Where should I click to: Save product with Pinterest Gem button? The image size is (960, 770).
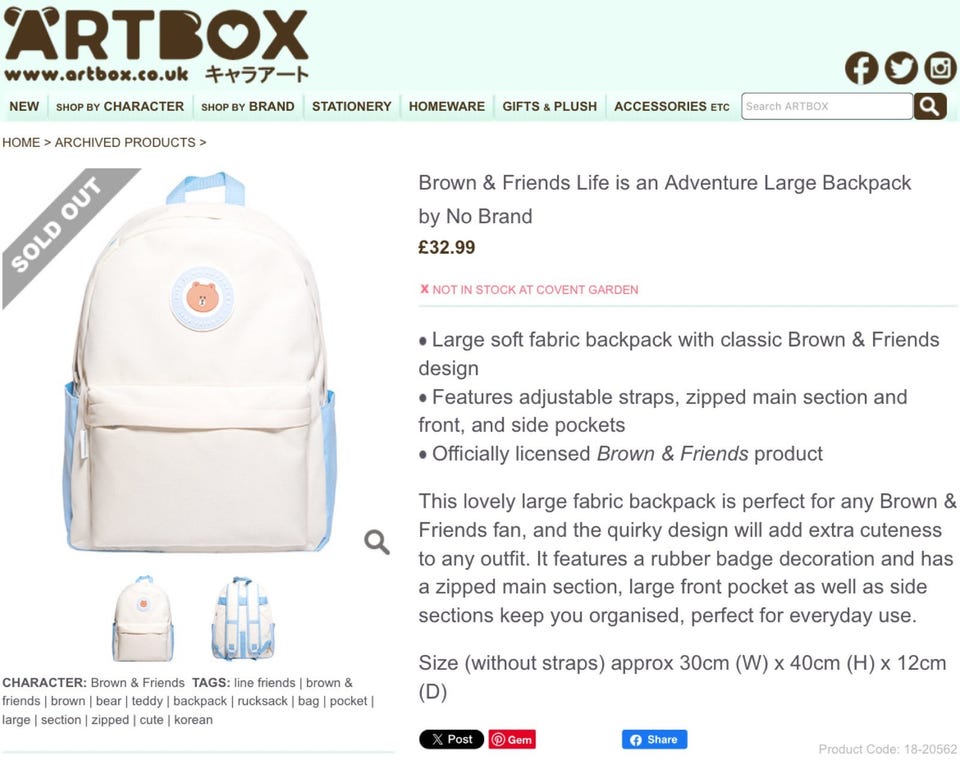(512, 739)
